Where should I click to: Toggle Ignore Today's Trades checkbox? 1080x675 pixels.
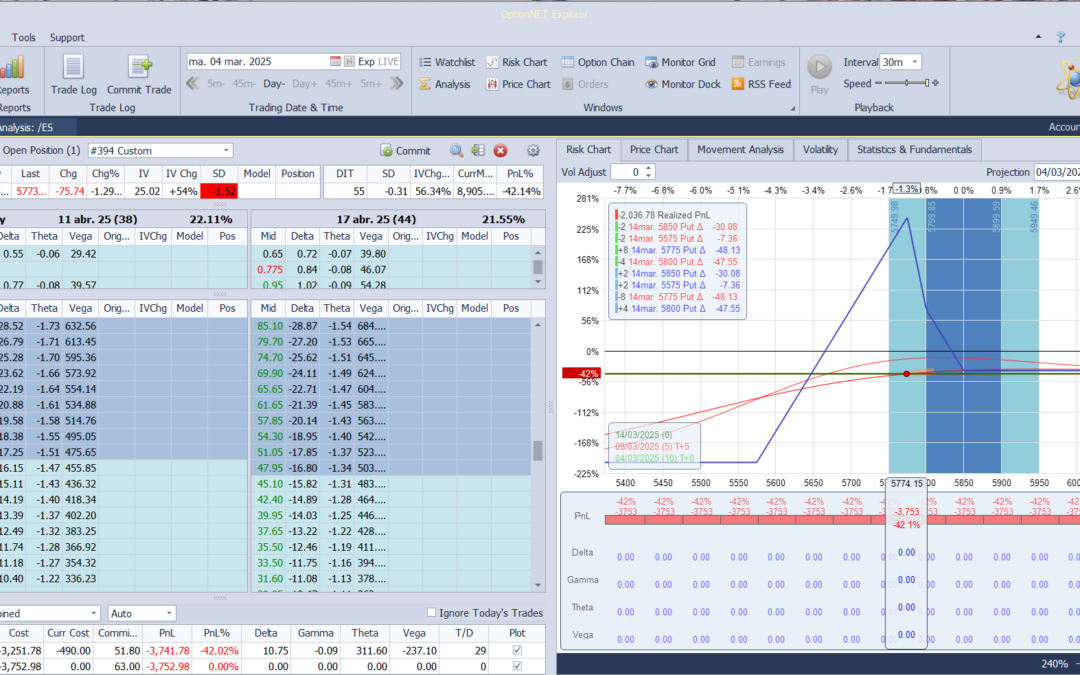coord(432,612)
